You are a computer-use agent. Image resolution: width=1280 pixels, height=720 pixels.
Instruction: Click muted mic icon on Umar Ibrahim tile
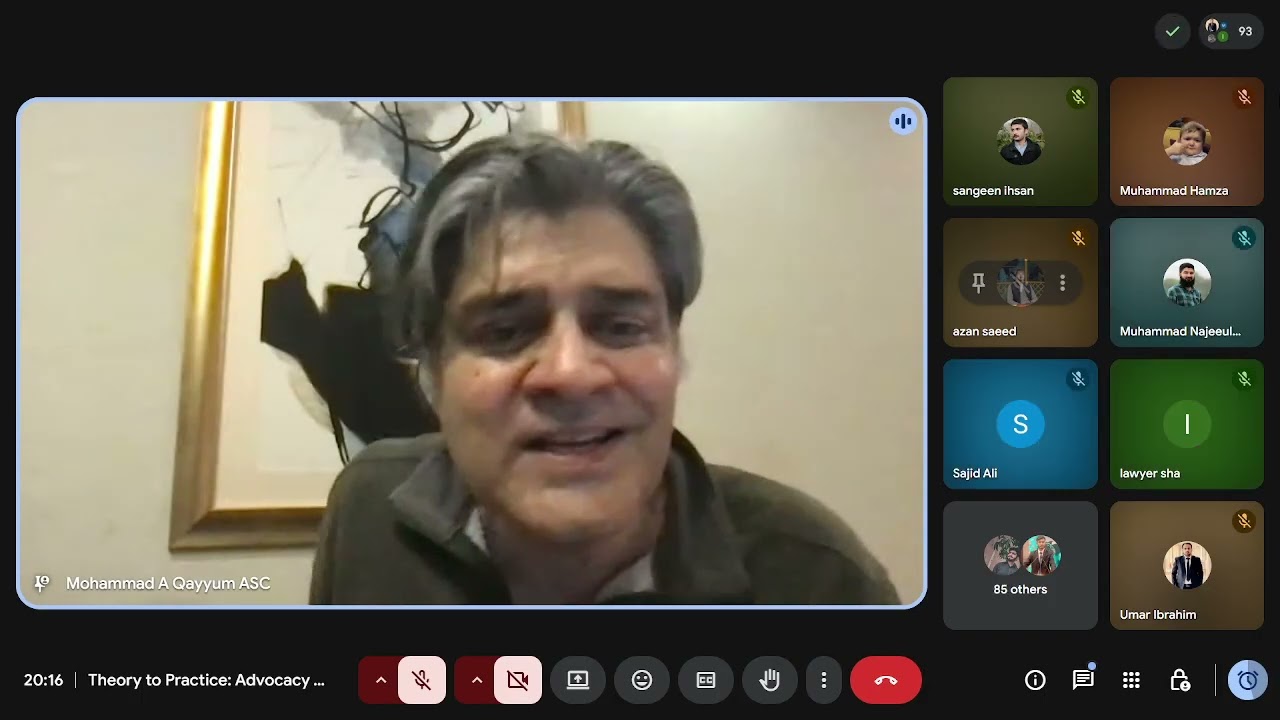point(1244,521)
